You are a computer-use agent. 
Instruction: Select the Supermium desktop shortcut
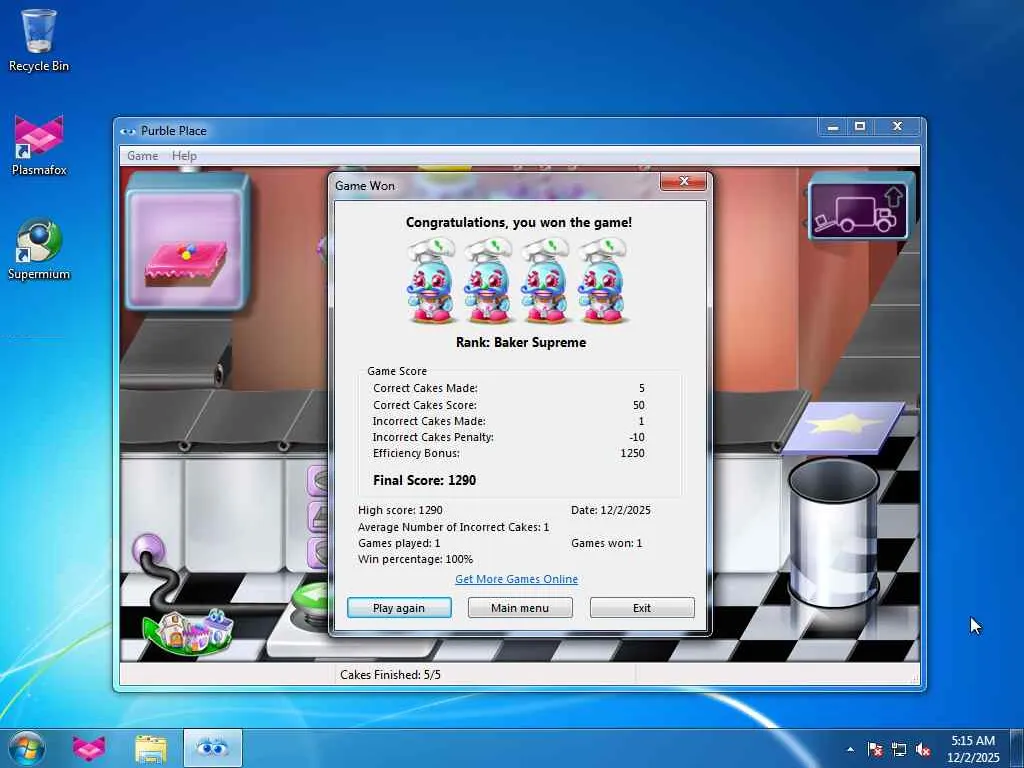39,249
